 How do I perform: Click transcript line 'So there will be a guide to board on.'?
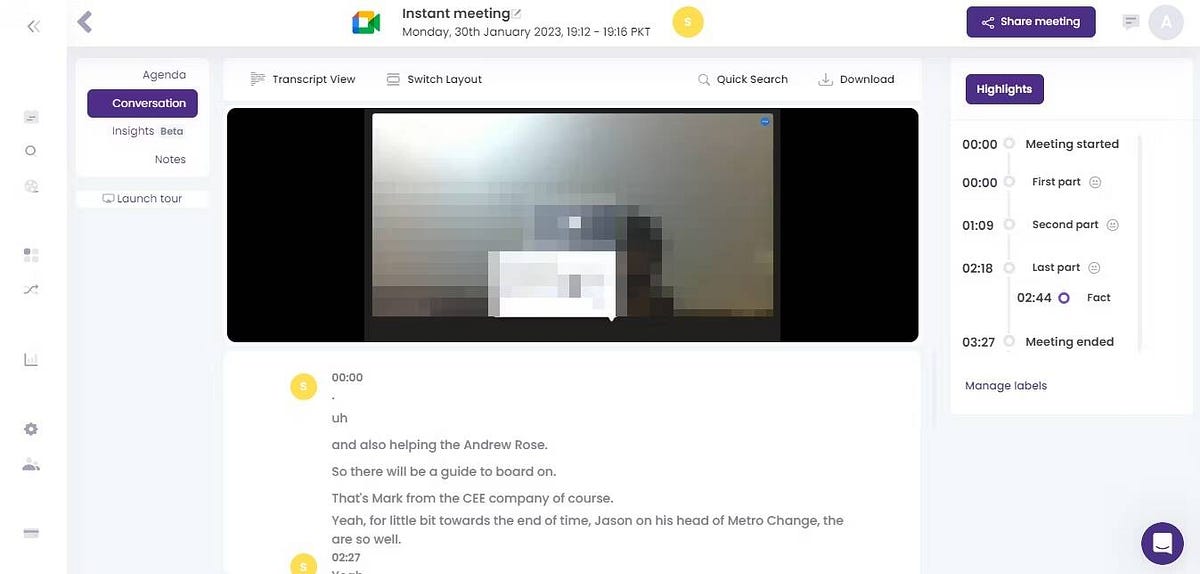(x=444, y=471)
